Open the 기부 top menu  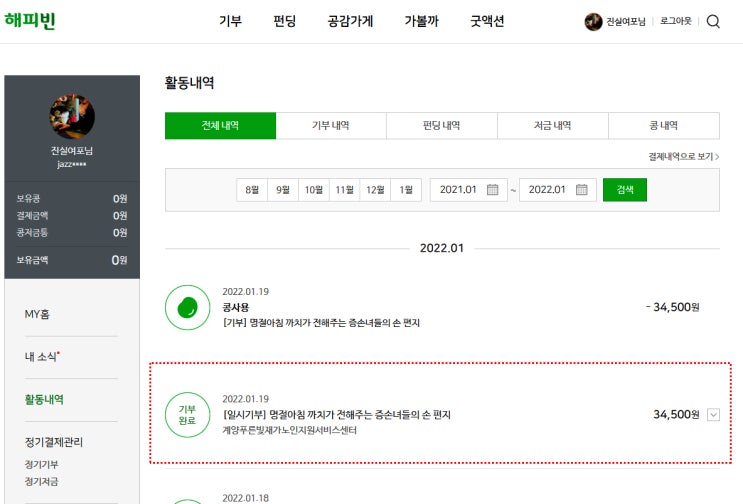(231, 21)
